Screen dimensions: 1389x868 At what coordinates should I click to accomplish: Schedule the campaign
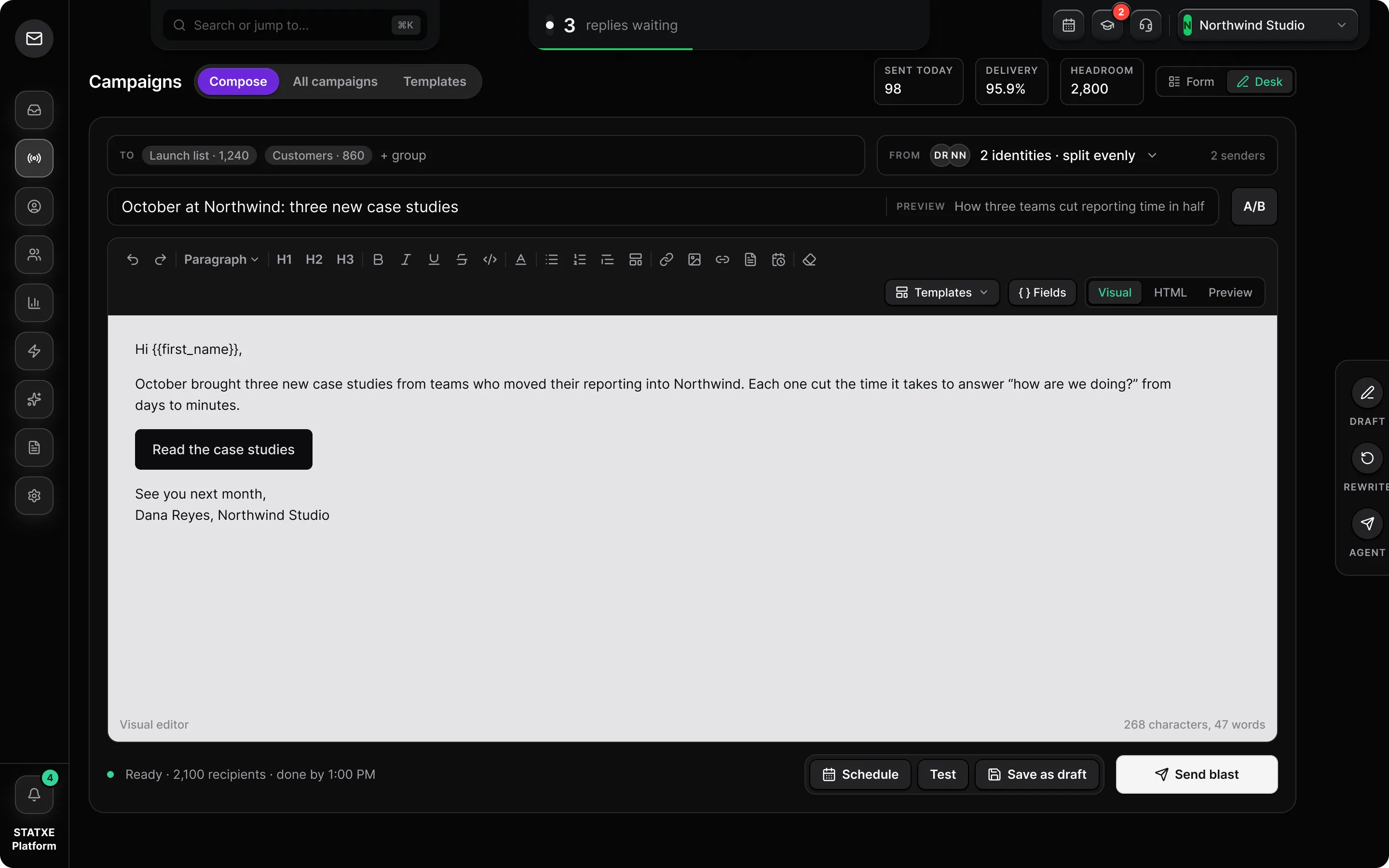click(x=860, y=774)
